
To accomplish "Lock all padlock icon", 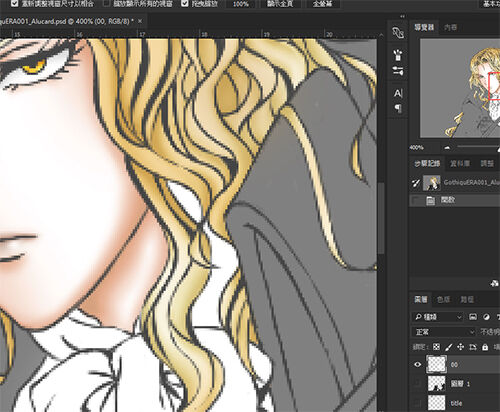I will point(485,347).
